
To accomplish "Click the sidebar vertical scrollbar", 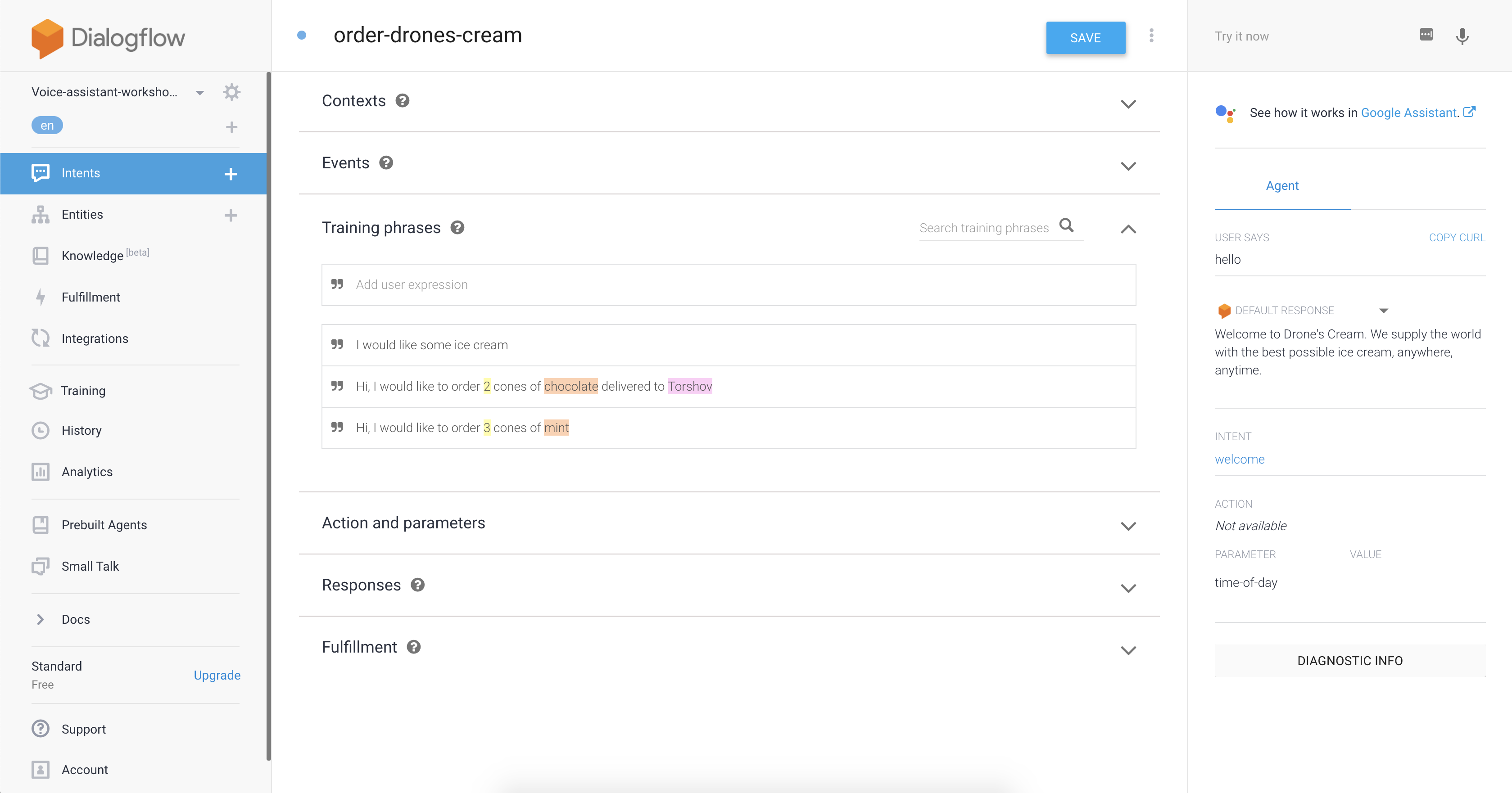I will (269, 416).
